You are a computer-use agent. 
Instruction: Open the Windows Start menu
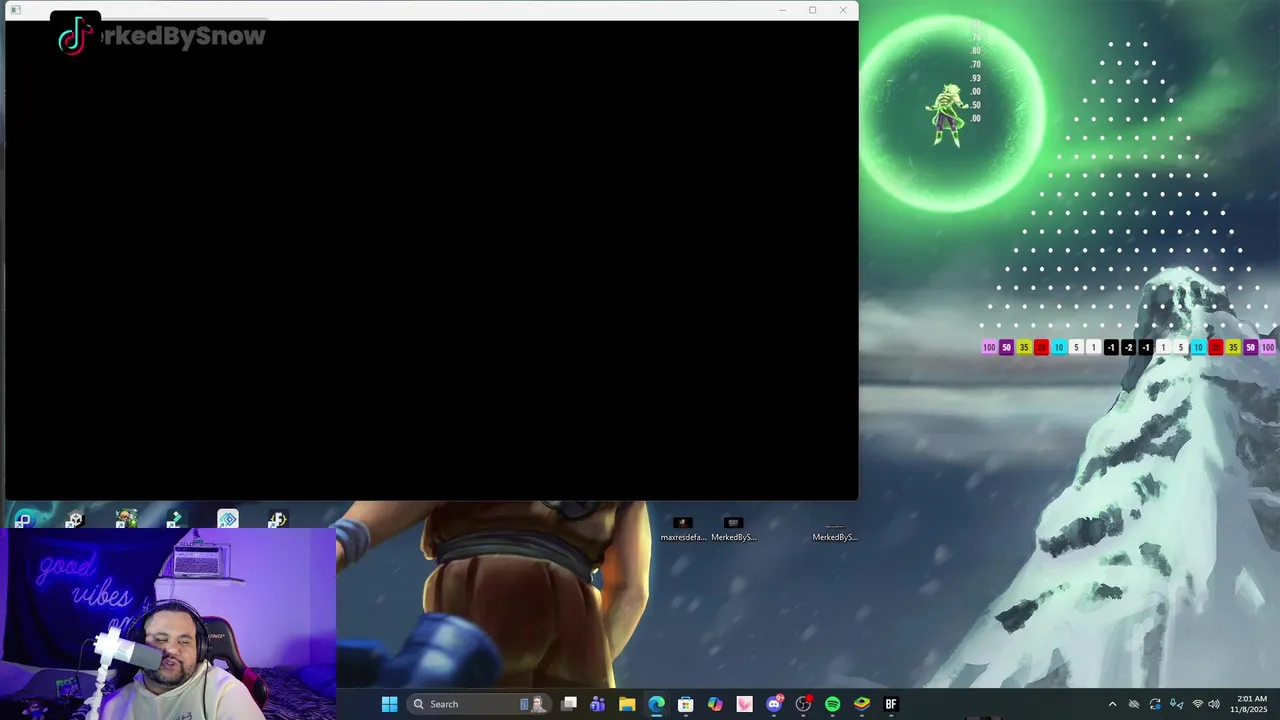coord(389,704)
